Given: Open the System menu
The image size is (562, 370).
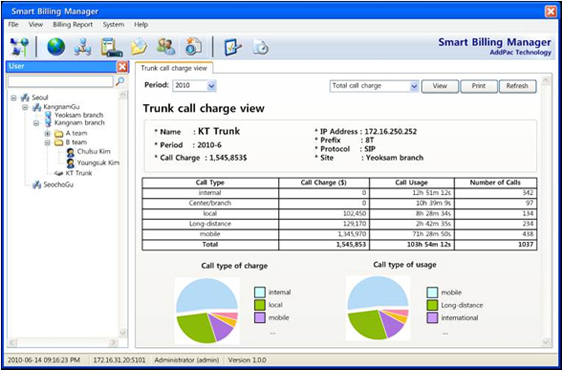Looking at the screenshot, I should tap(113, 25).
